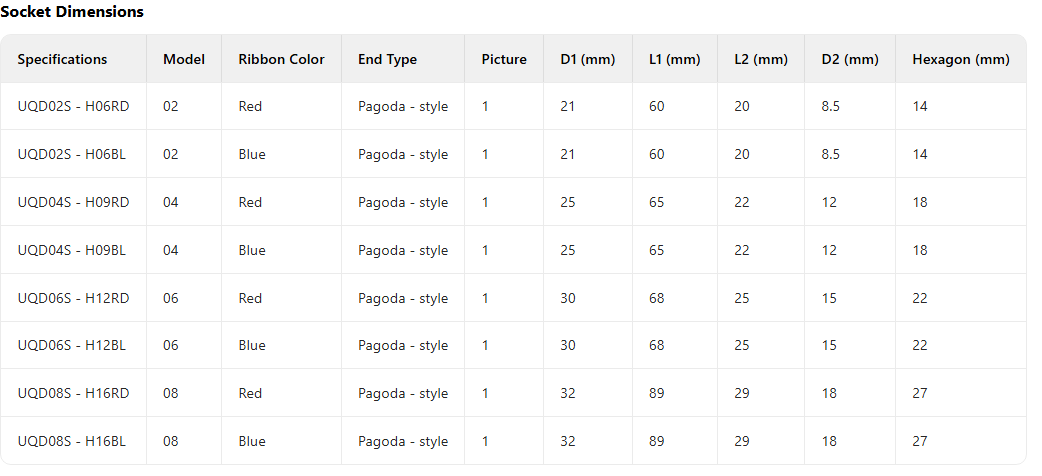1042x476 pixels.
Task: Click the UQD08S - H16RD row label
Action: 73,393
